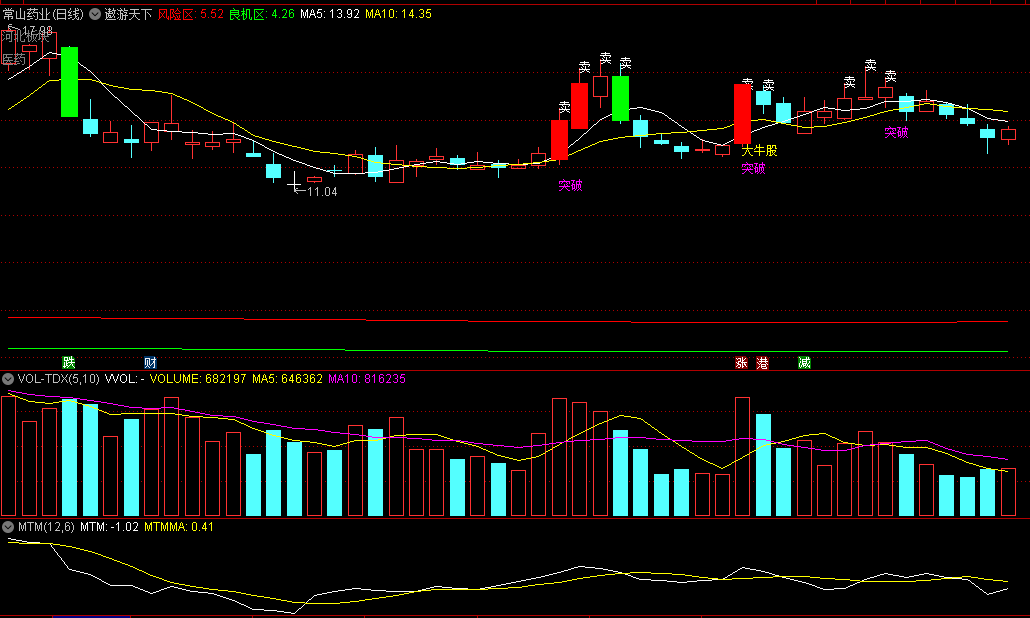Select the 常山药业(日线) stock title
This screenshot has width=1030, height=618.
43,14
